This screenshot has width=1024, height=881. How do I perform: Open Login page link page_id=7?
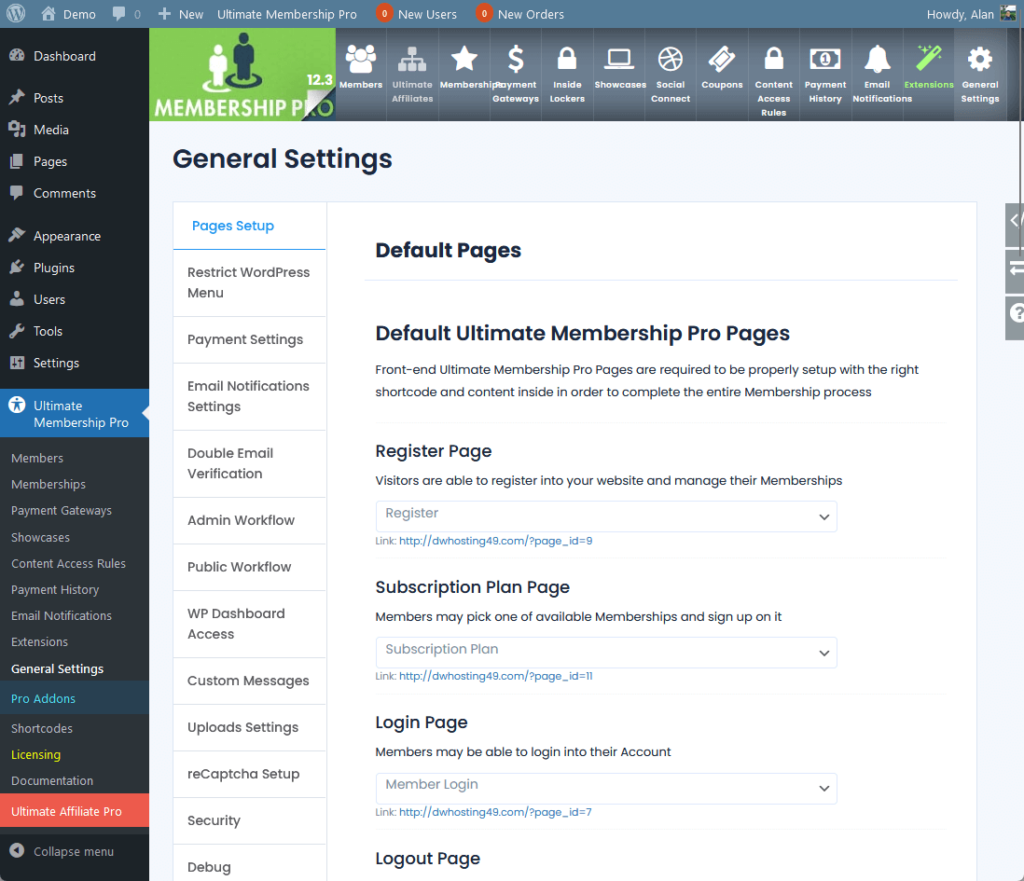(495, 812)
